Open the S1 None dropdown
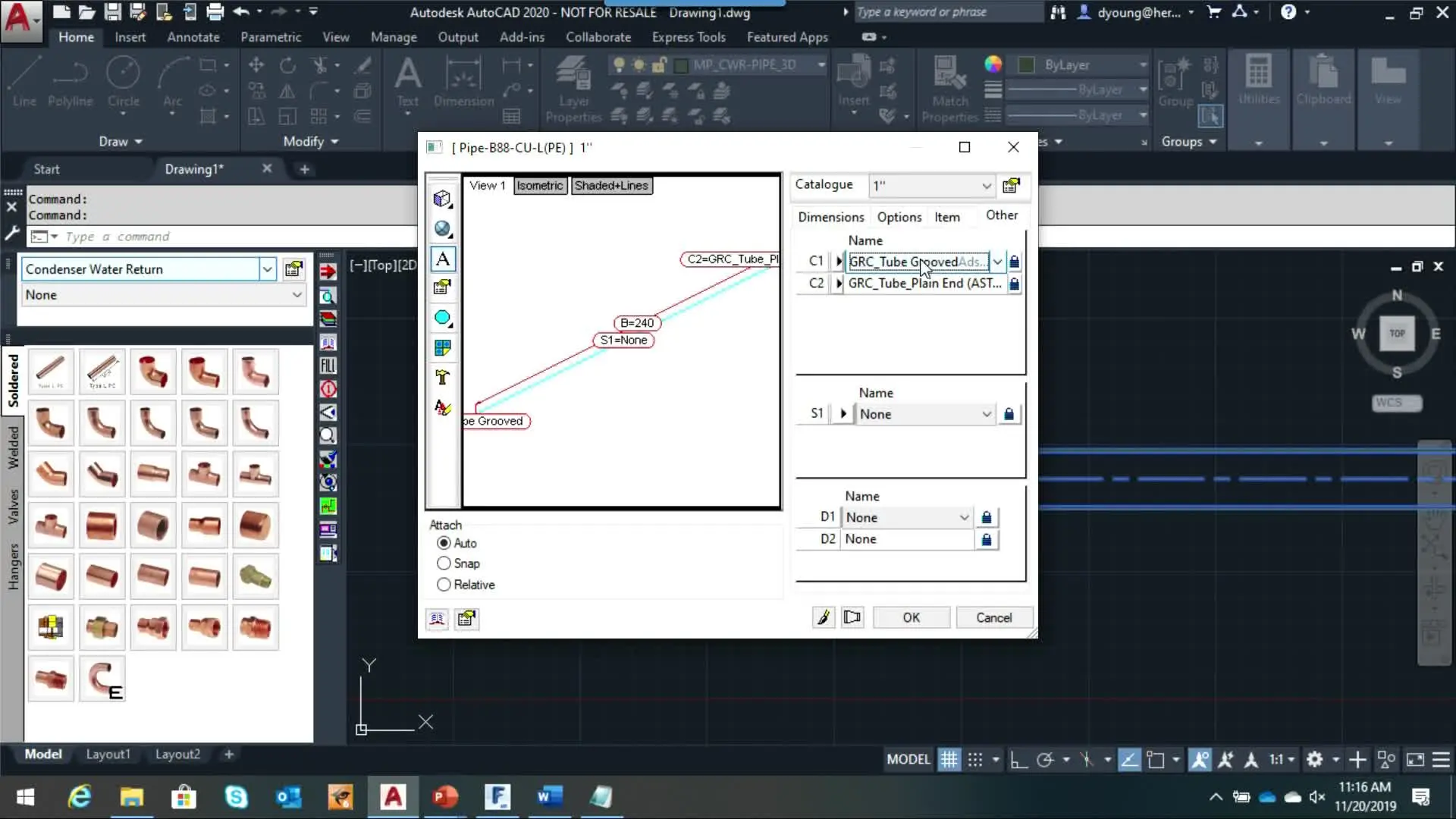1456x819 pixels. click(x=925, y=414)
